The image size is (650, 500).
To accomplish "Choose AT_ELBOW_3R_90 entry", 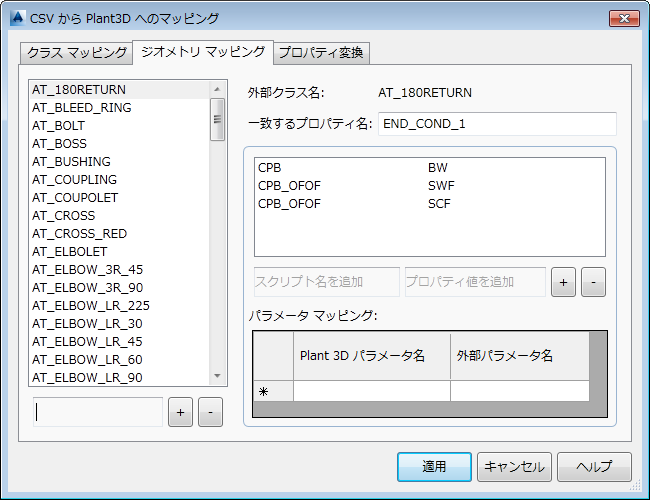I will [x=119, y=288].
